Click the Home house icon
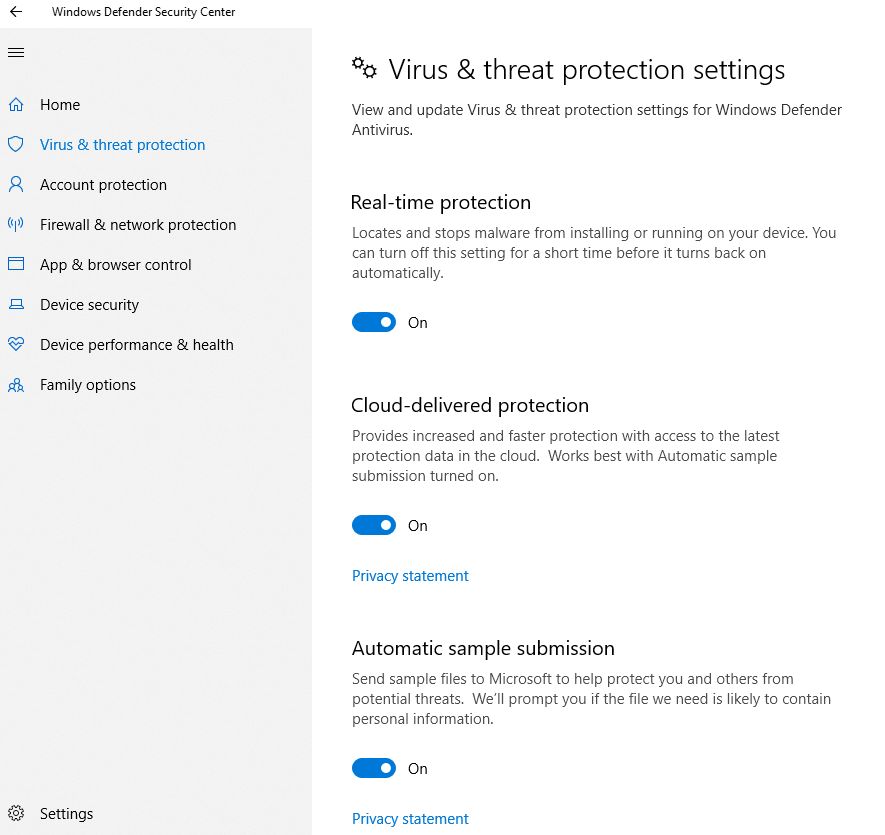 click(x=16, y=104)
